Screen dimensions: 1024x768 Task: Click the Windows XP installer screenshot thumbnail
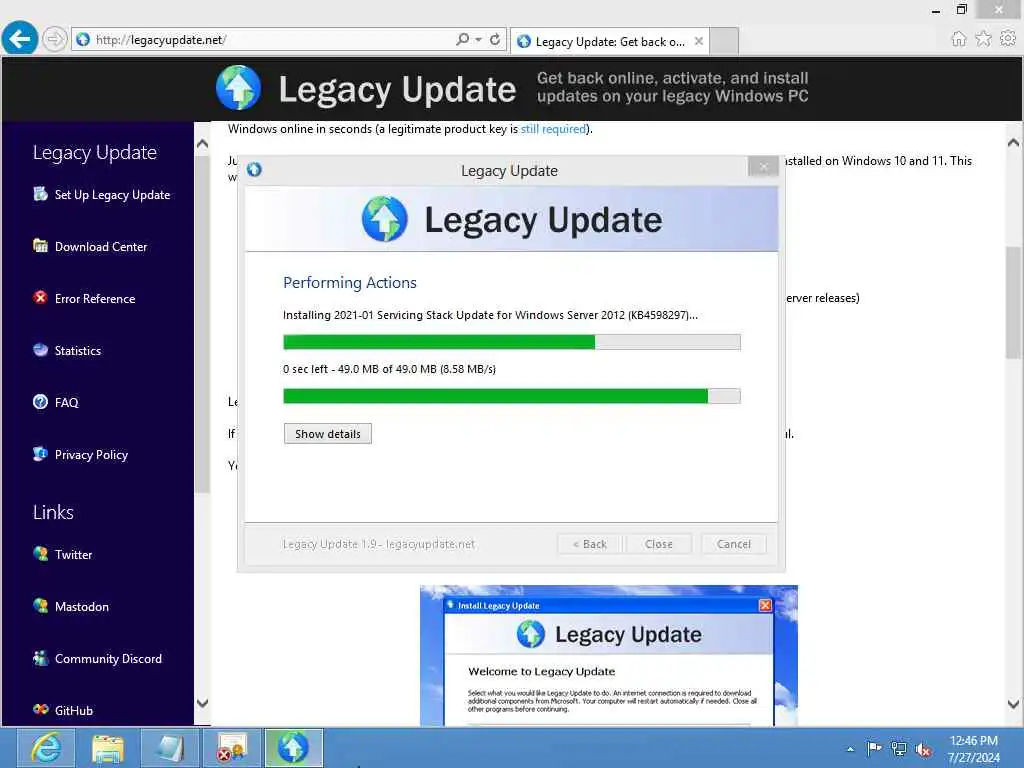click(609, 655)
